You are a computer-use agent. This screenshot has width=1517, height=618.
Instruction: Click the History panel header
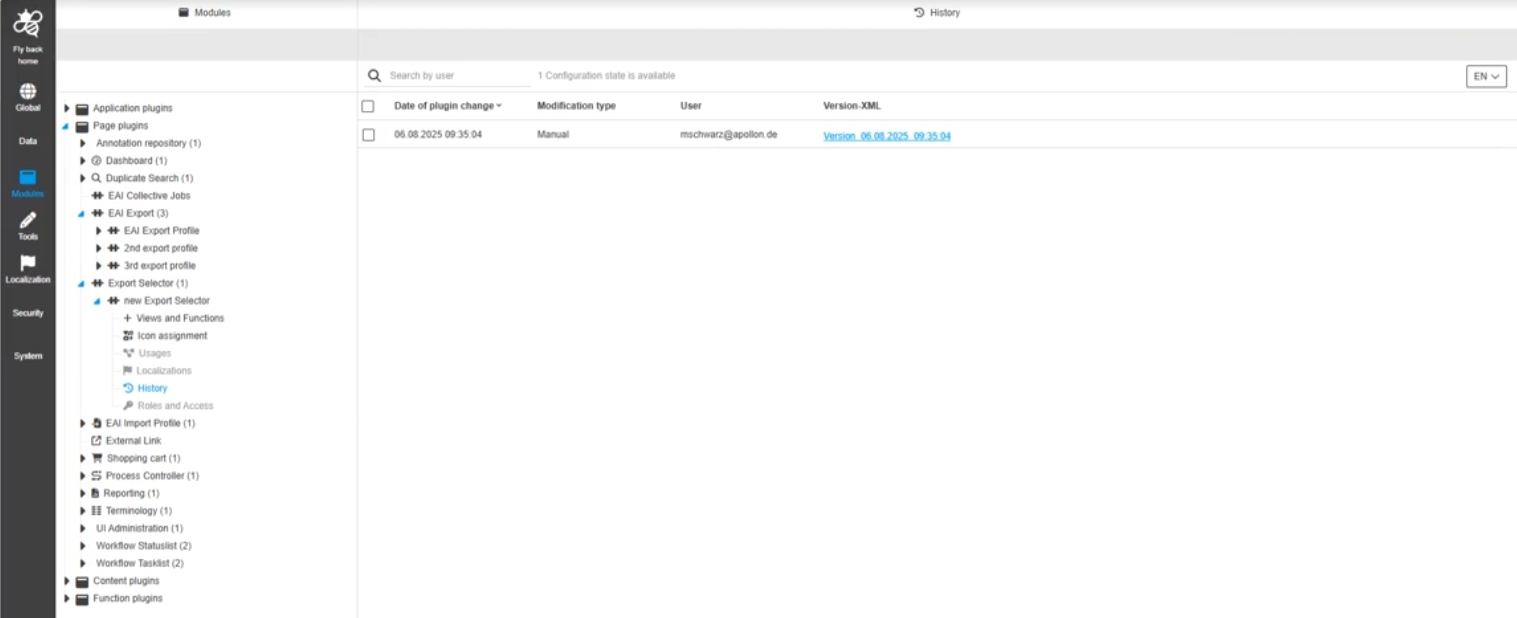pyautogui.click(x=937, y=13)
